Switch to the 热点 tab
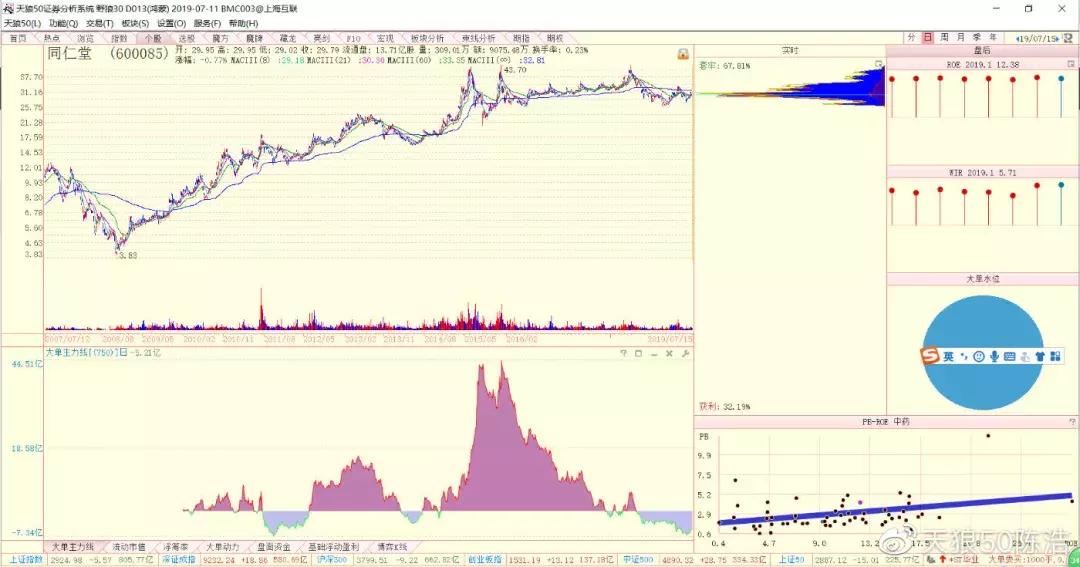 pyautogui.click(x=52, y=39)
